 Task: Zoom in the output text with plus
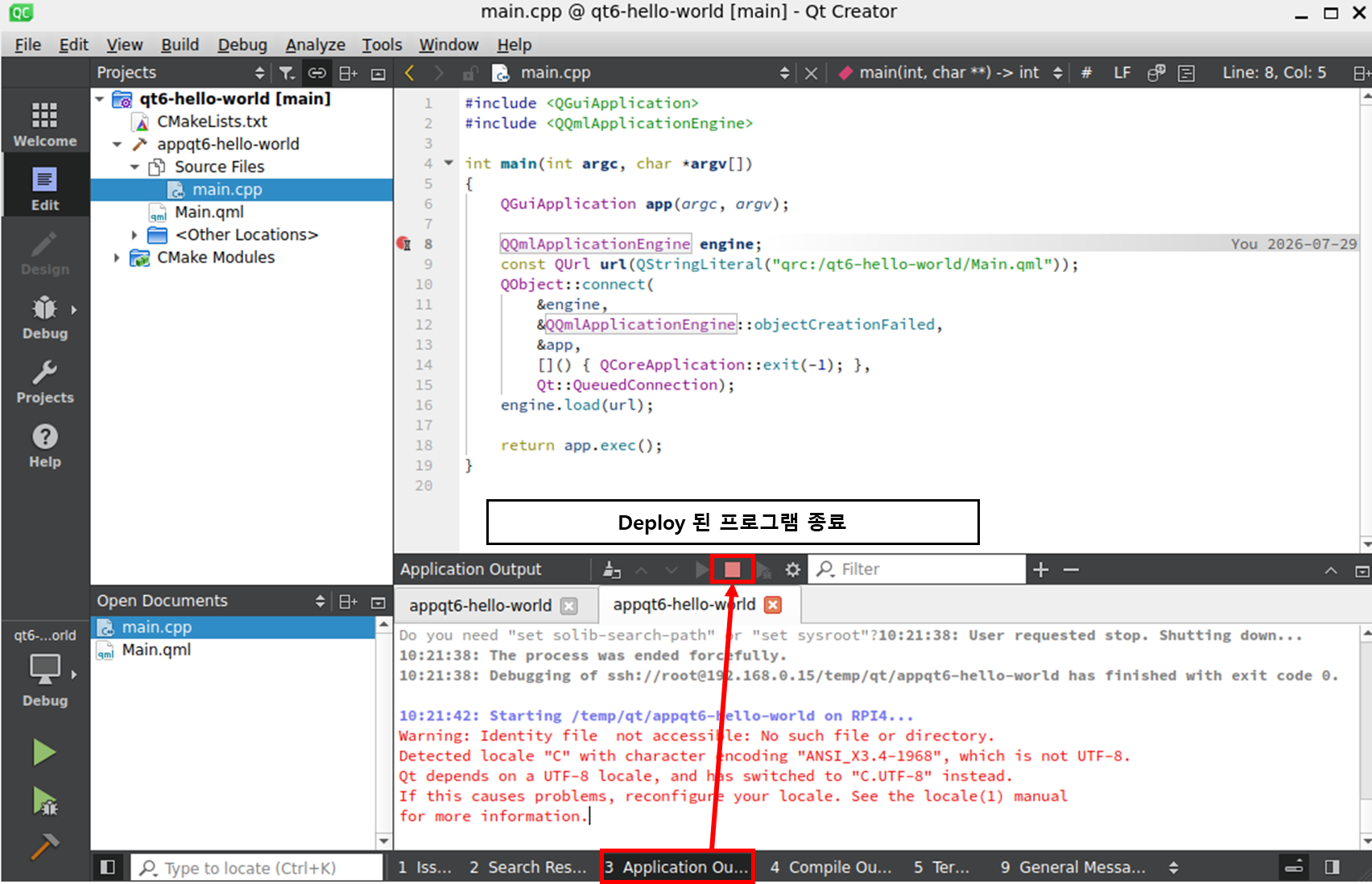click(x=1041, y=569)
